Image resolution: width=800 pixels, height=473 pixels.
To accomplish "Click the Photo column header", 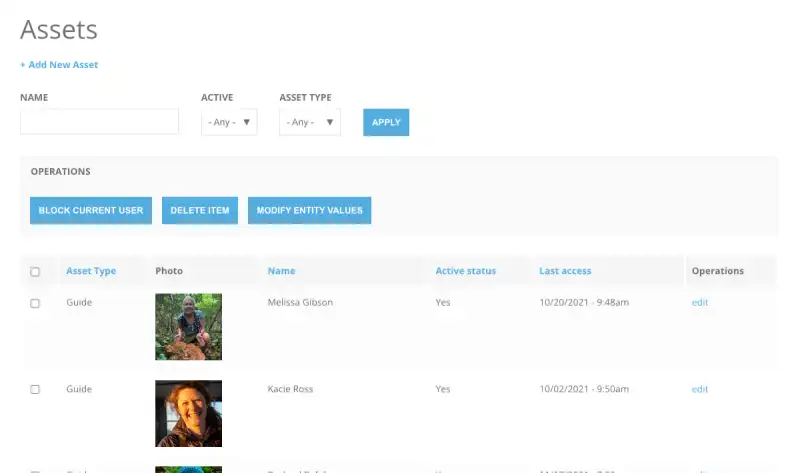I will pos(169,271).
